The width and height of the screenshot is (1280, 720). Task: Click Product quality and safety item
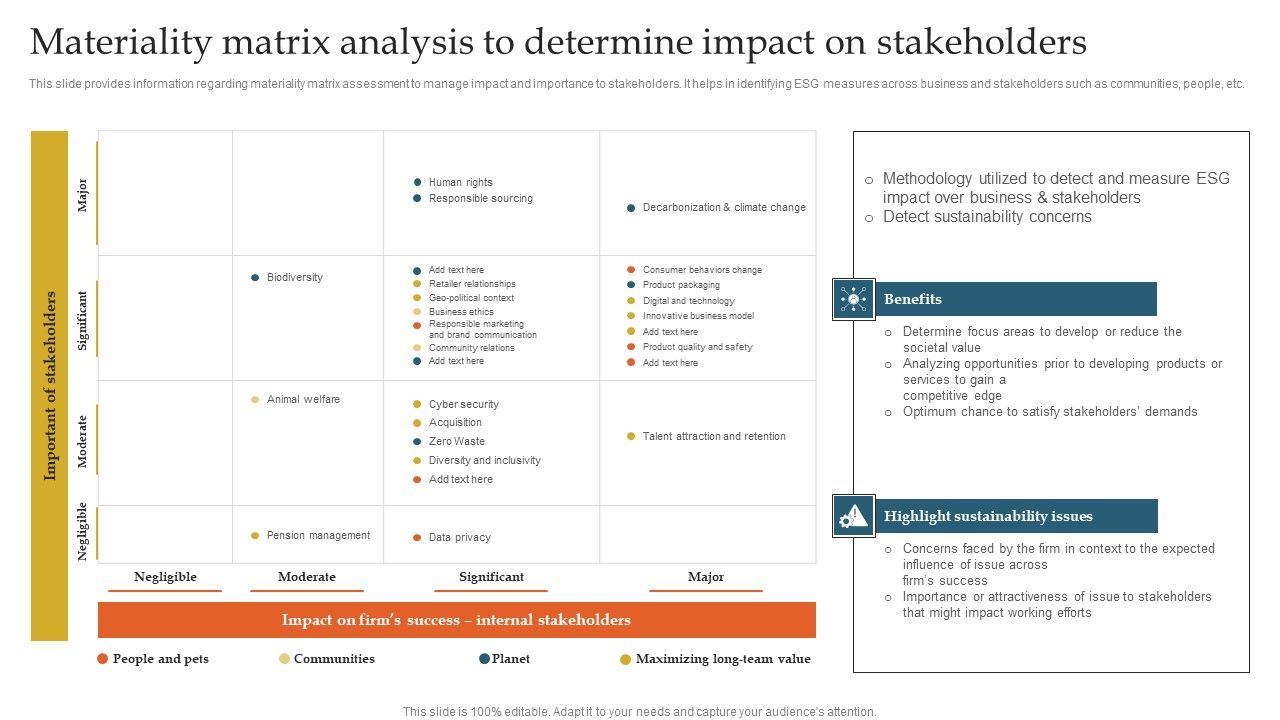(697, 347)
